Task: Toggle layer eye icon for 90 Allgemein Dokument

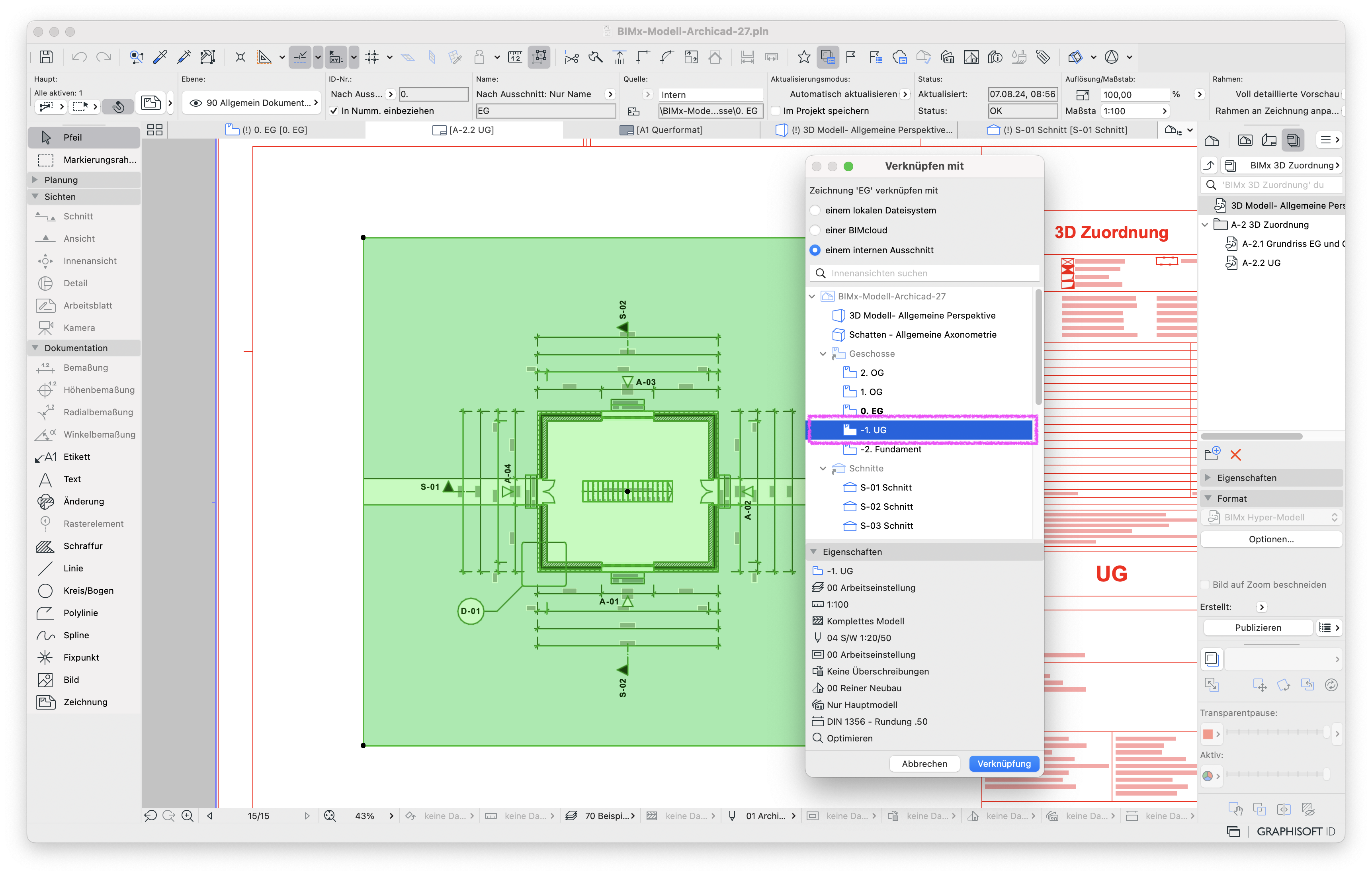Action: tap(195, 103)
